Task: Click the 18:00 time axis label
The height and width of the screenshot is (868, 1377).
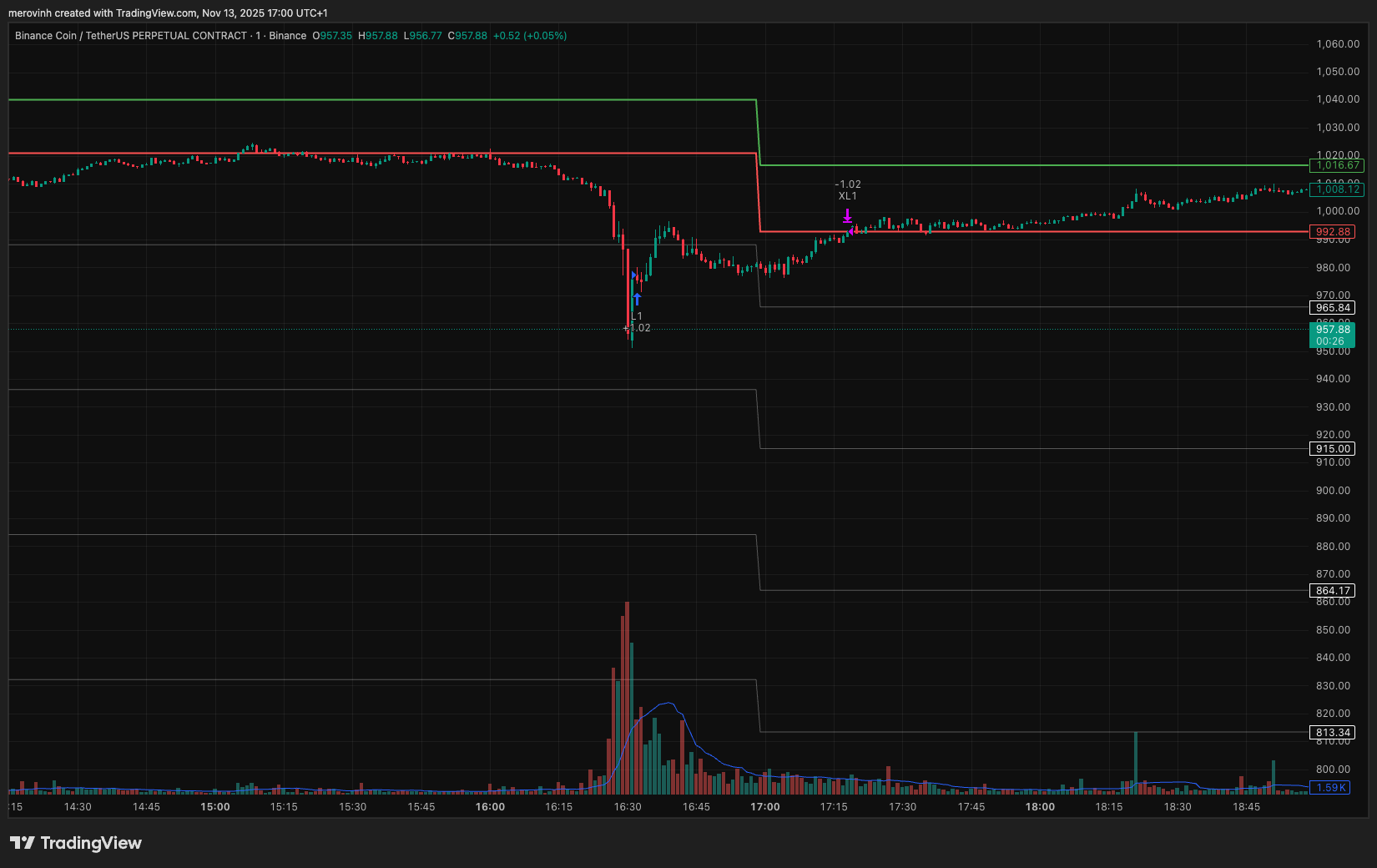Action: click(x=1040, y=807)
